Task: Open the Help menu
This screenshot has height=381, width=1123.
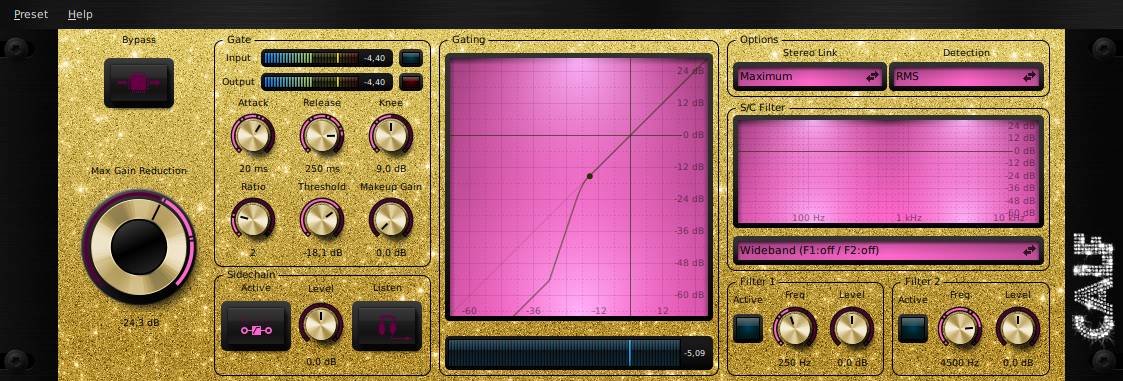Action: (80, 14)
